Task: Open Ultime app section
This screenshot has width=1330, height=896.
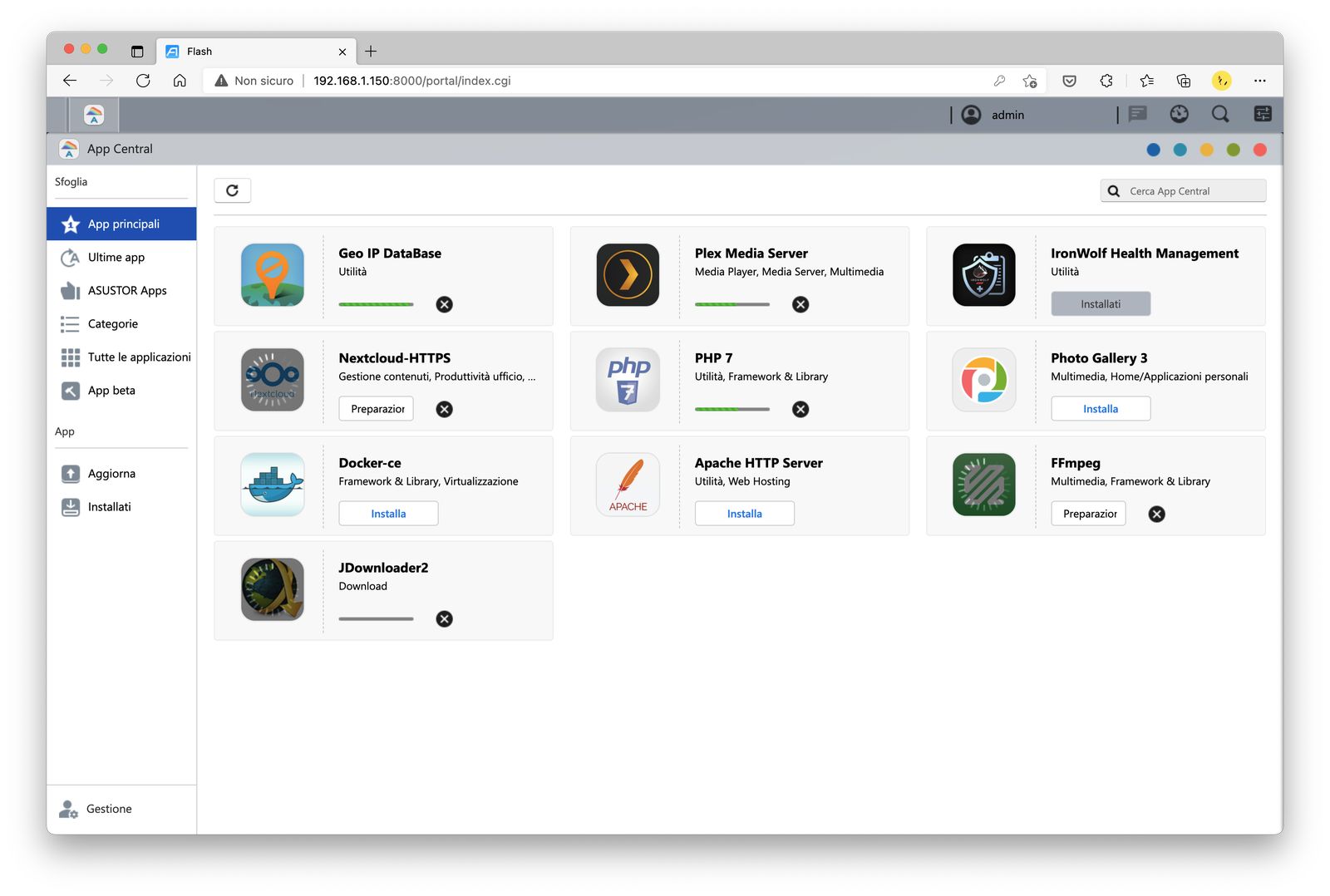Action: pyautogui.click(x=121, y=257)
